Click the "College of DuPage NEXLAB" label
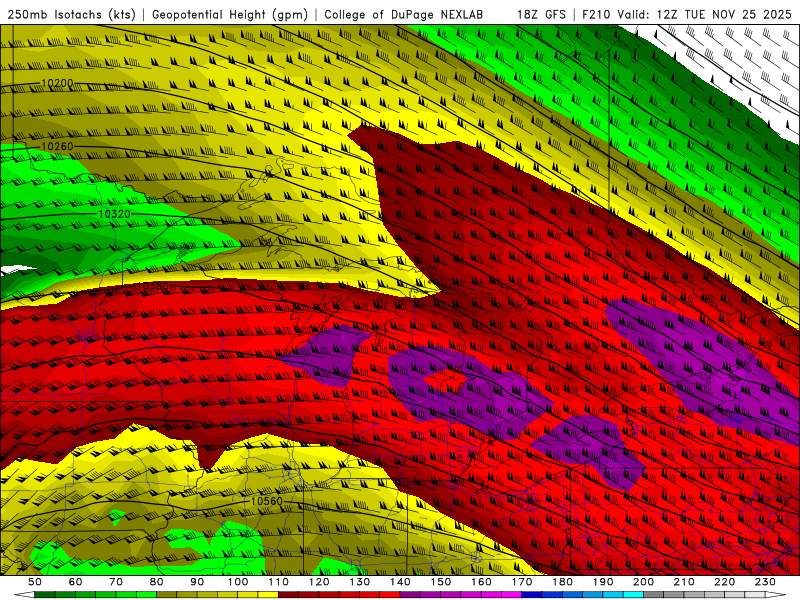 [404, 15]
